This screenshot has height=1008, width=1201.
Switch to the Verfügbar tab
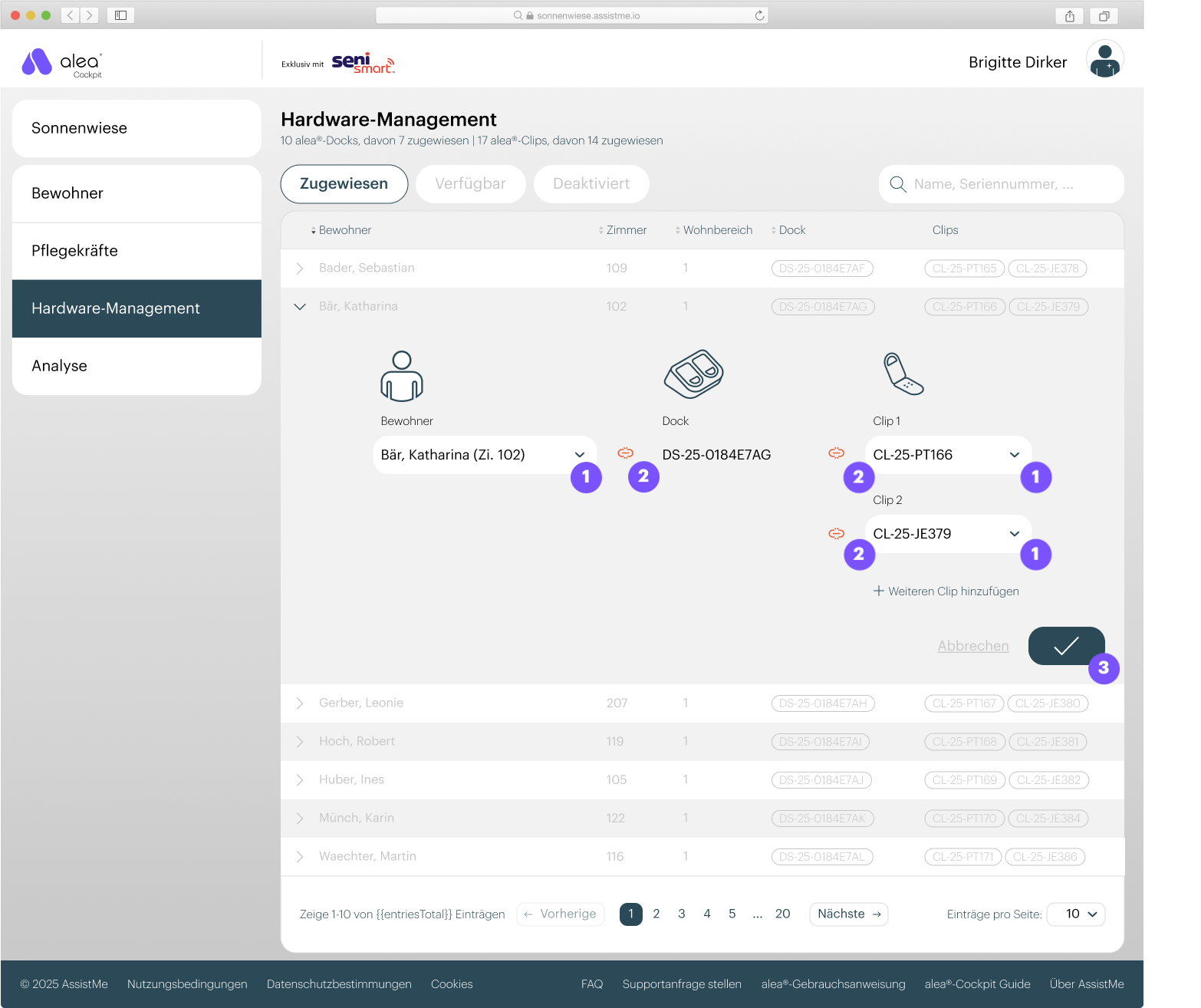(470, 184)
